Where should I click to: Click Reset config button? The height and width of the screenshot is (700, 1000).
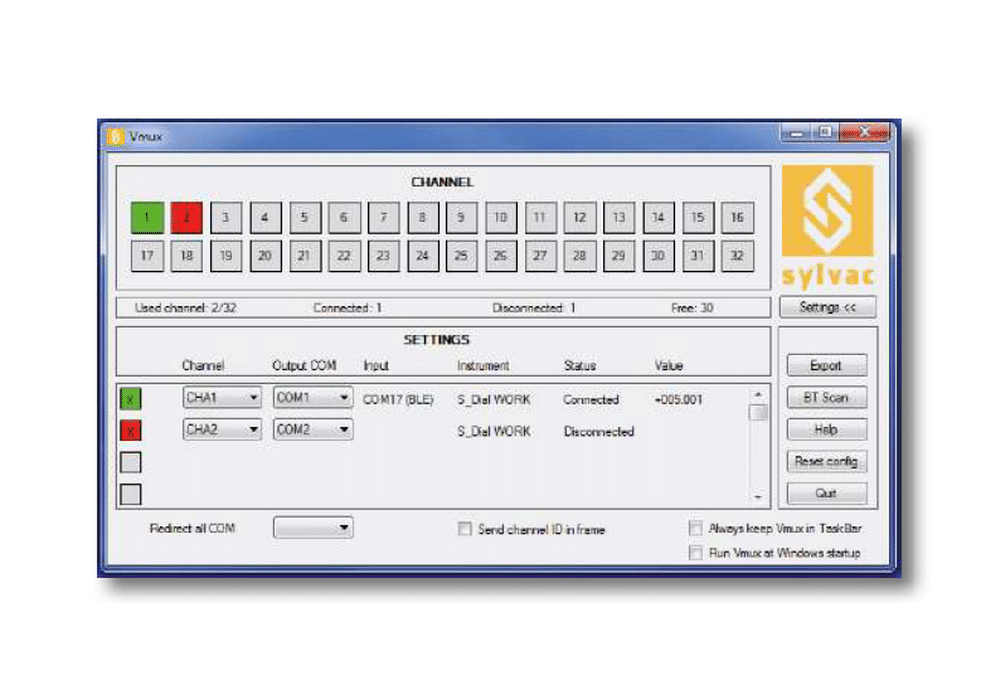827,461
